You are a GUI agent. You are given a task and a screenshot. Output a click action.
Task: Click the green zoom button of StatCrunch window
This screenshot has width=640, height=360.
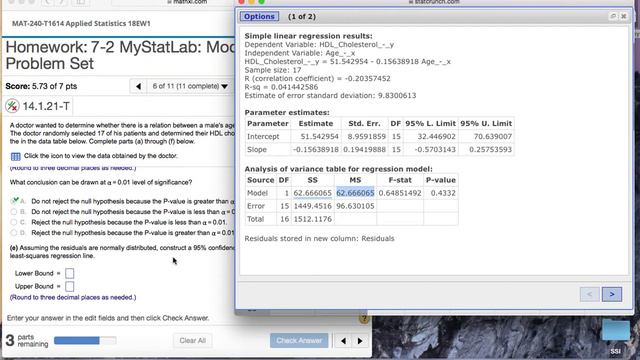coord(262,2)
